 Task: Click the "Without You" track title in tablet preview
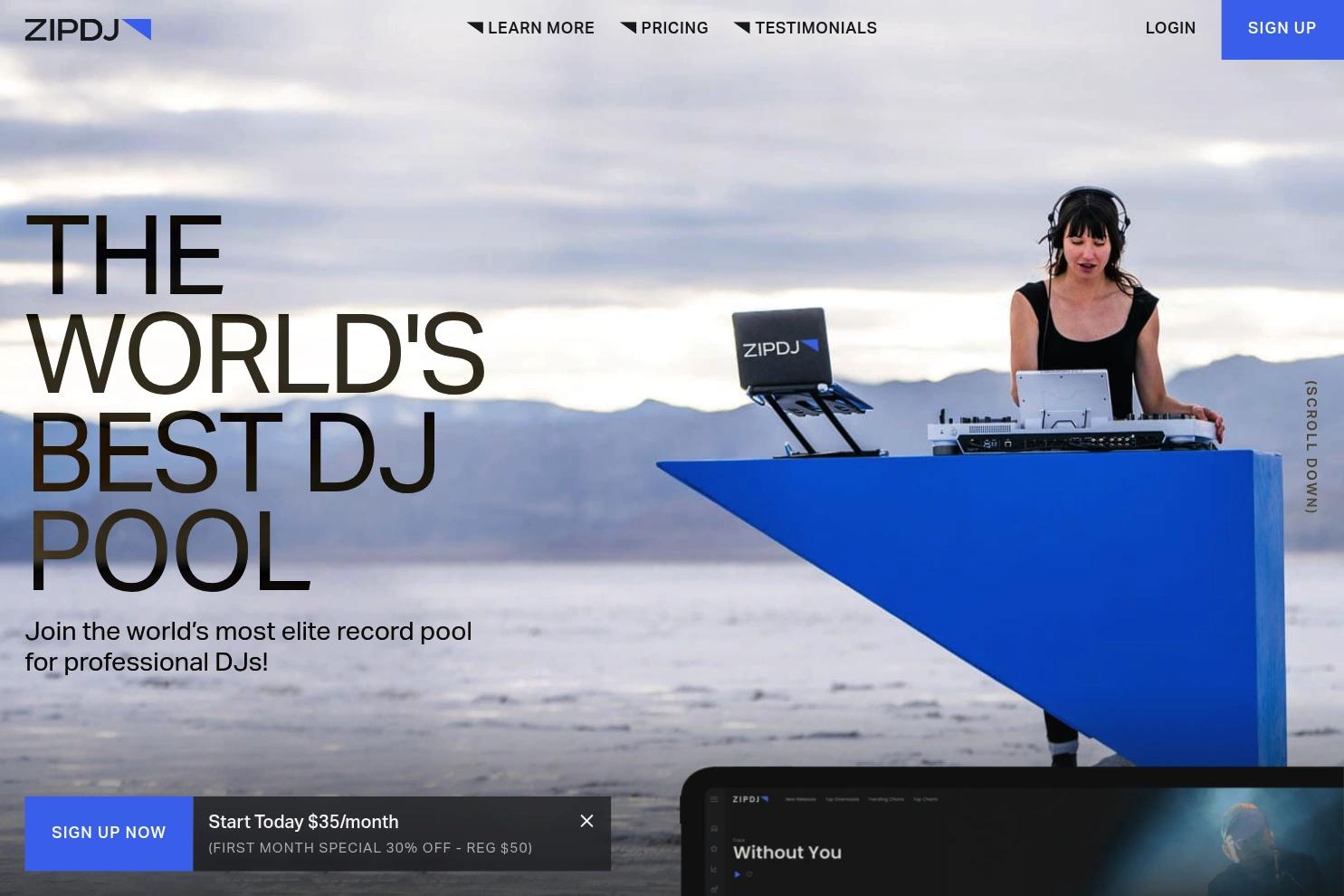787,853
